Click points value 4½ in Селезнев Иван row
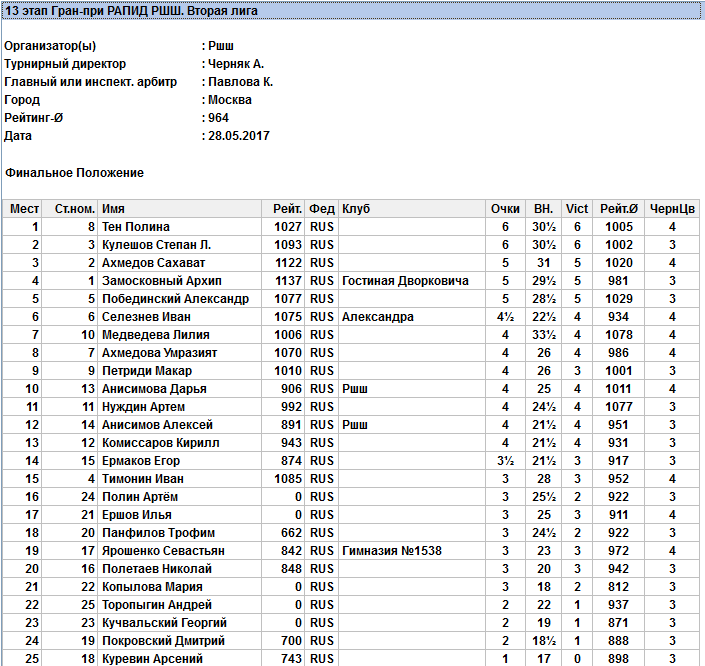Screen dimensions: 705x666 coord(505,317)
